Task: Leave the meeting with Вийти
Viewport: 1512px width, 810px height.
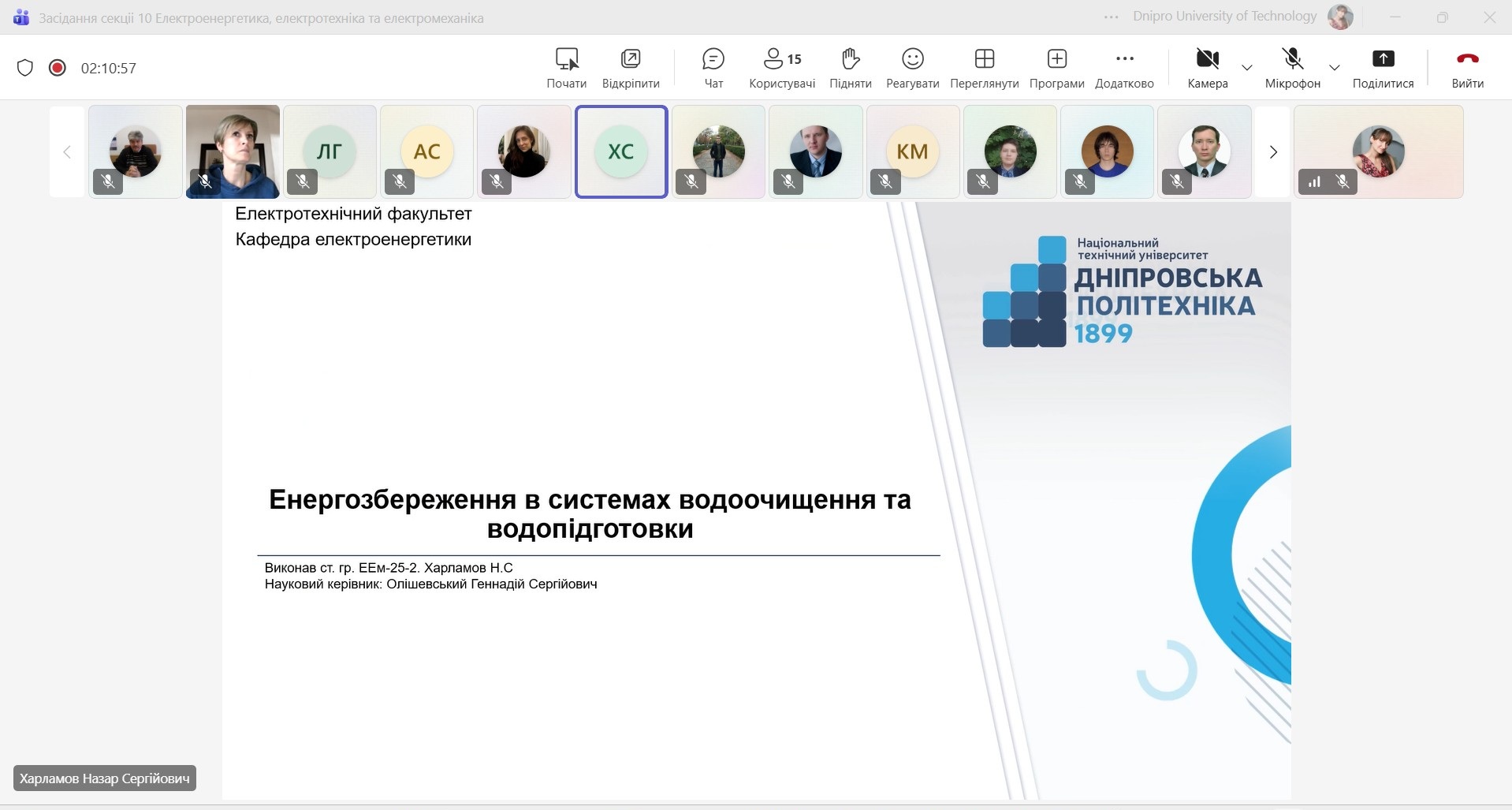Action: (x=1467, y=68)
